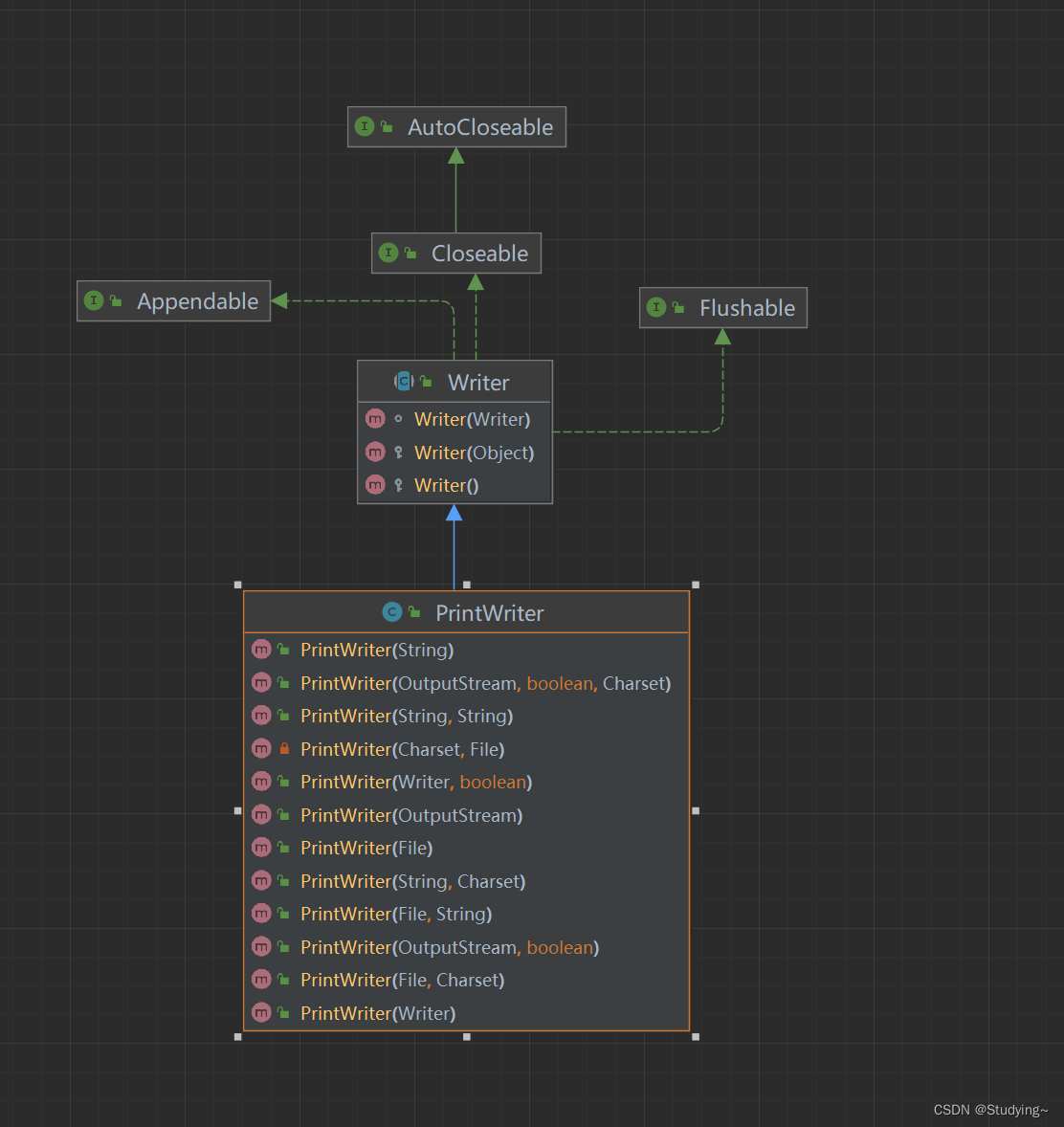Click the private lock icon on PrintWriter(Charset, File)
The width and height of the screenshot is (1064, 1127).
pos(285,749)
